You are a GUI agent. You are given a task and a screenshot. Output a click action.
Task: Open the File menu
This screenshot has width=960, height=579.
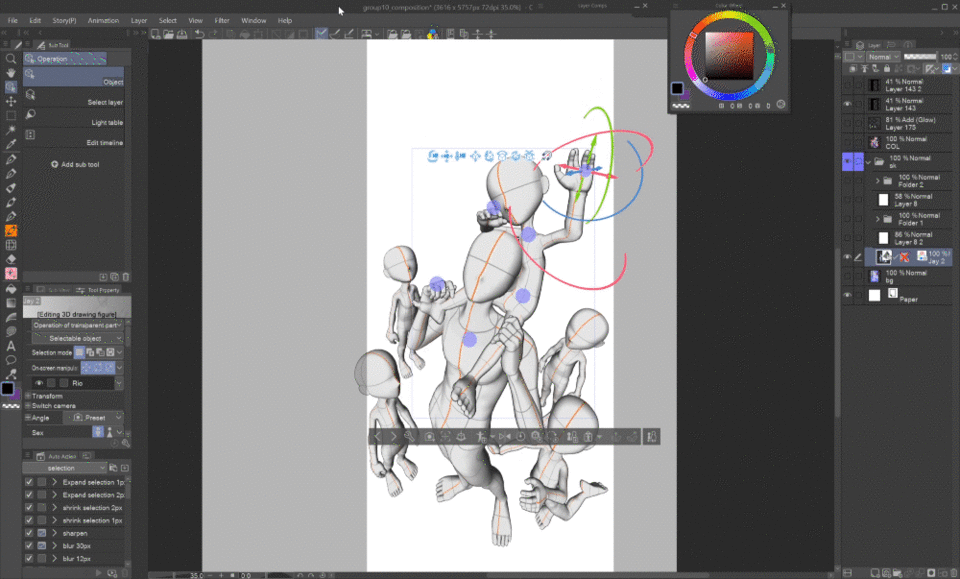(12, 20)
